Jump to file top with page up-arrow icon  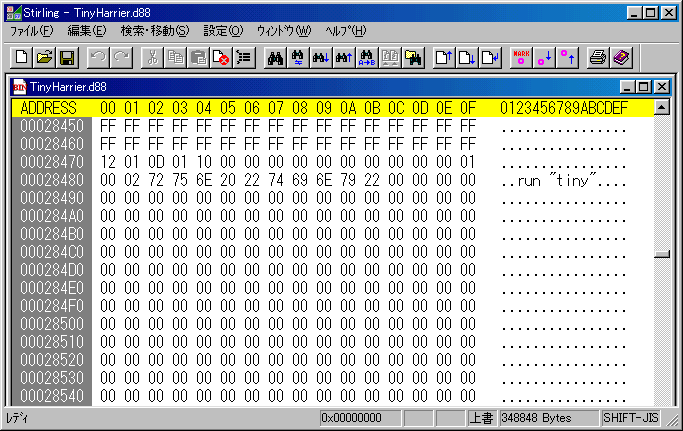point(444,58)
